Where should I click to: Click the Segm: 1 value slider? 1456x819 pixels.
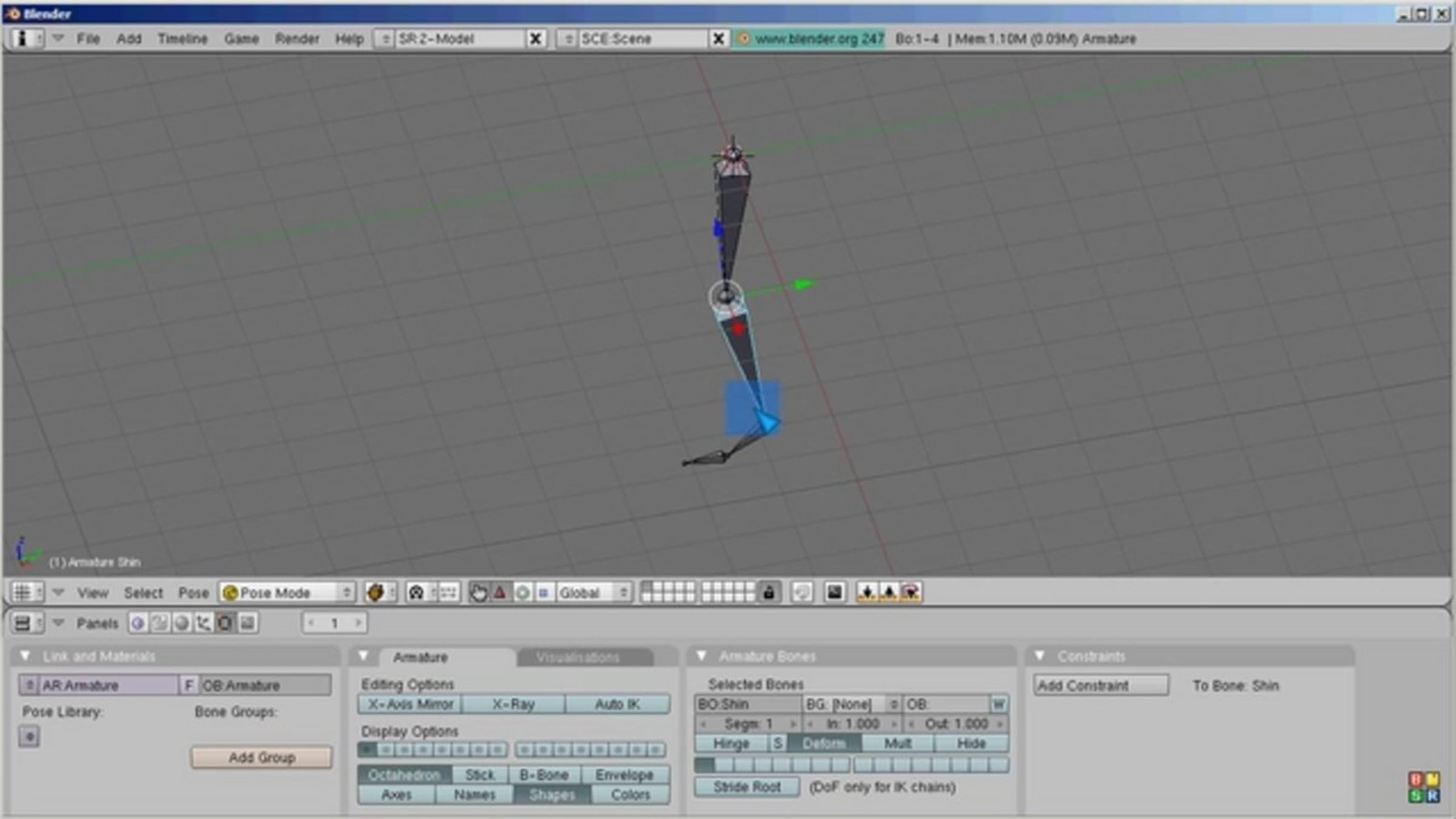coord(748,724)
